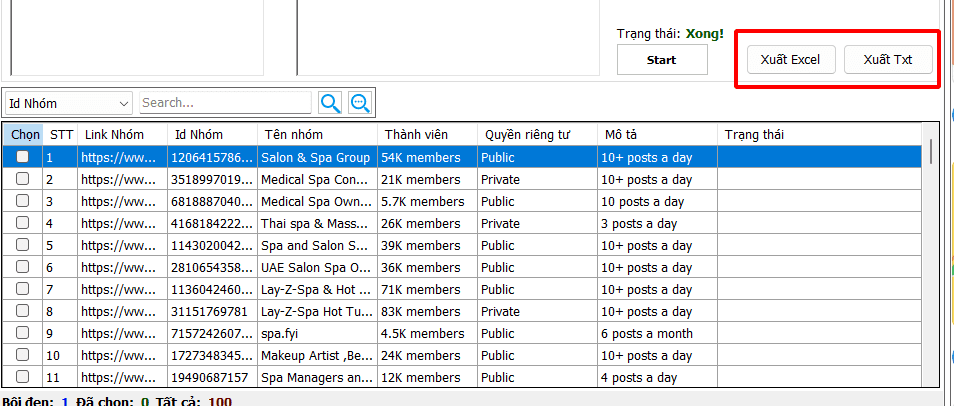The image size is (954, 406).
Task: Click the magnifying glass search icon
Action: coord(330,102)
